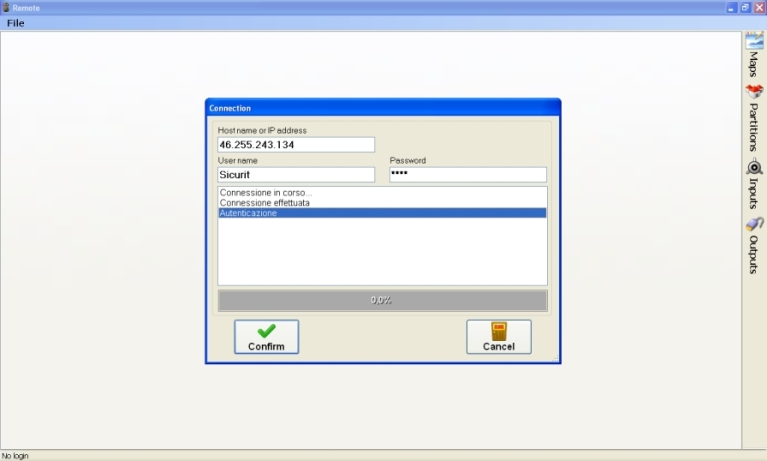Click into the Password field
The image size is (767, 461).
pyautogui.click(x=467, y=175)
